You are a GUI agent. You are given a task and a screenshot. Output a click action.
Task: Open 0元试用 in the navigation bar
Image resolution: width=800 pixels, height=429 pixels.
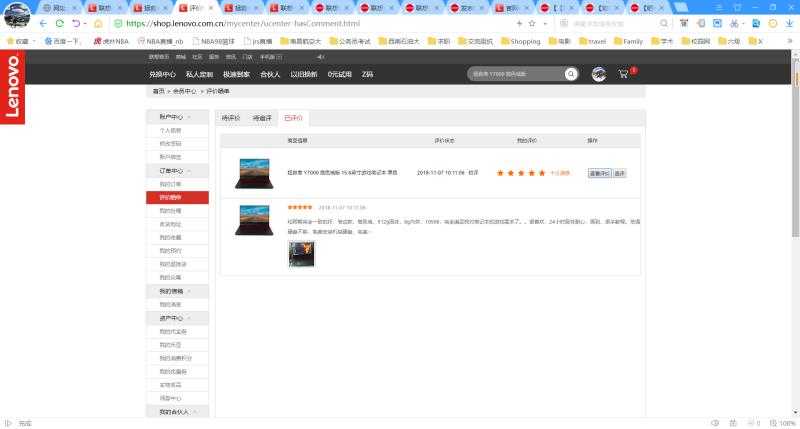339,74
